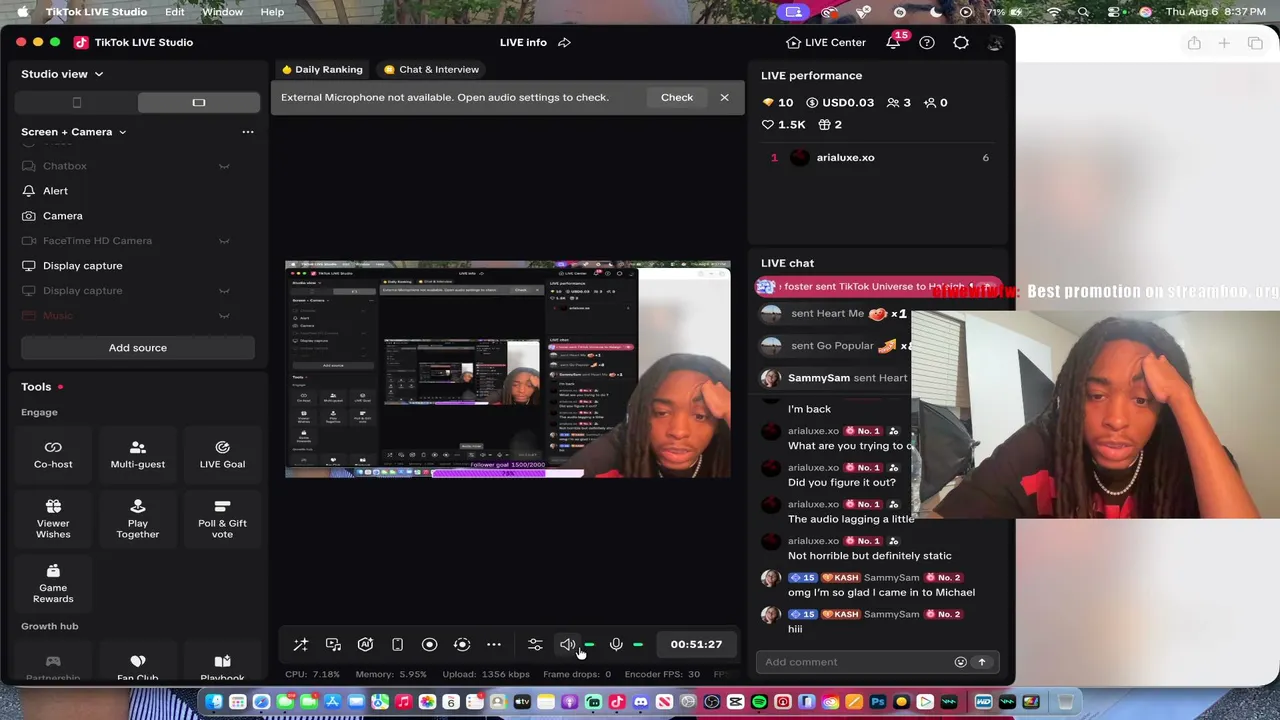Click the 00:51:27 live timer
The width and height of the screenshot is (1280, 720).
(696, 645)
